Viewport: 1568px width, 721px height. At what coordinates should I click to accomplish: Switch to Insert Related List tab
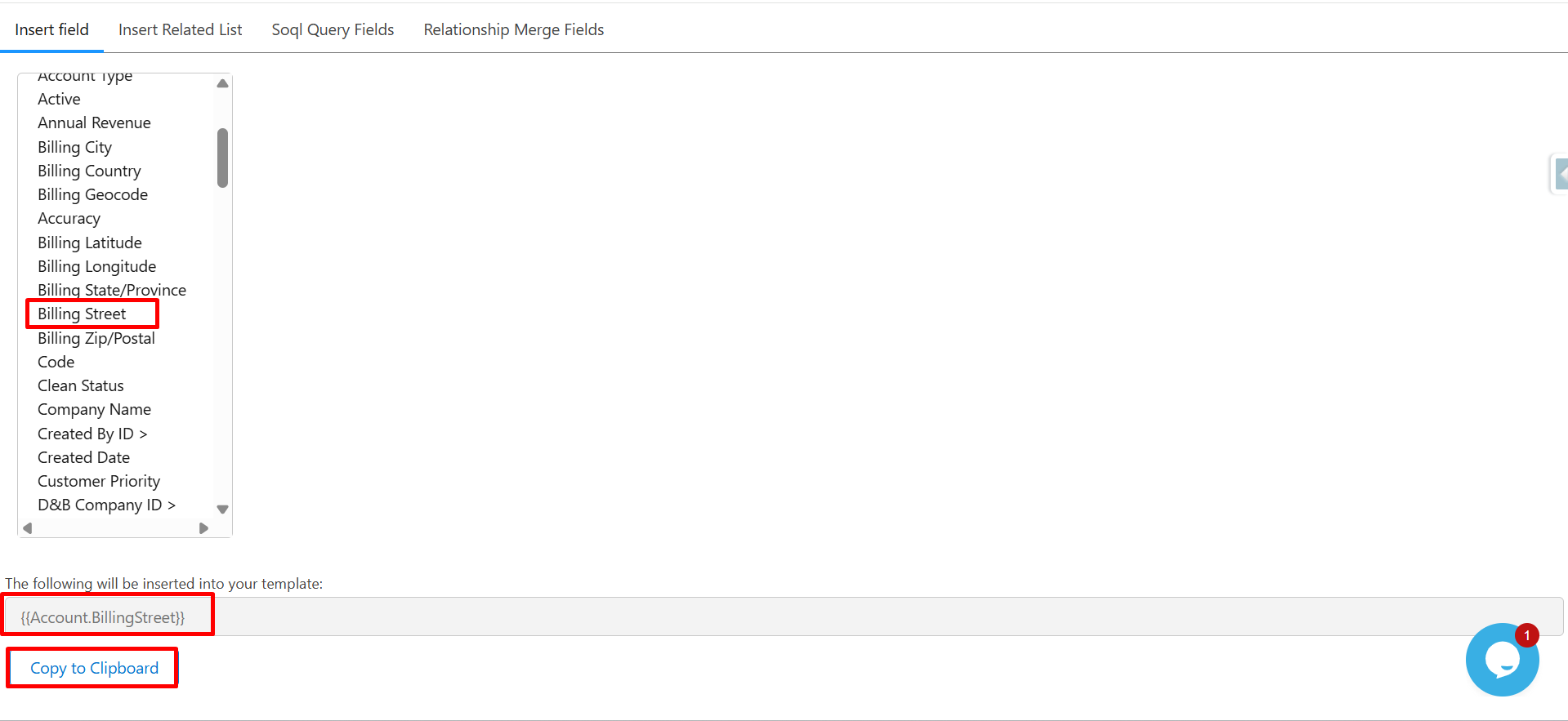[x=180, y=29]
